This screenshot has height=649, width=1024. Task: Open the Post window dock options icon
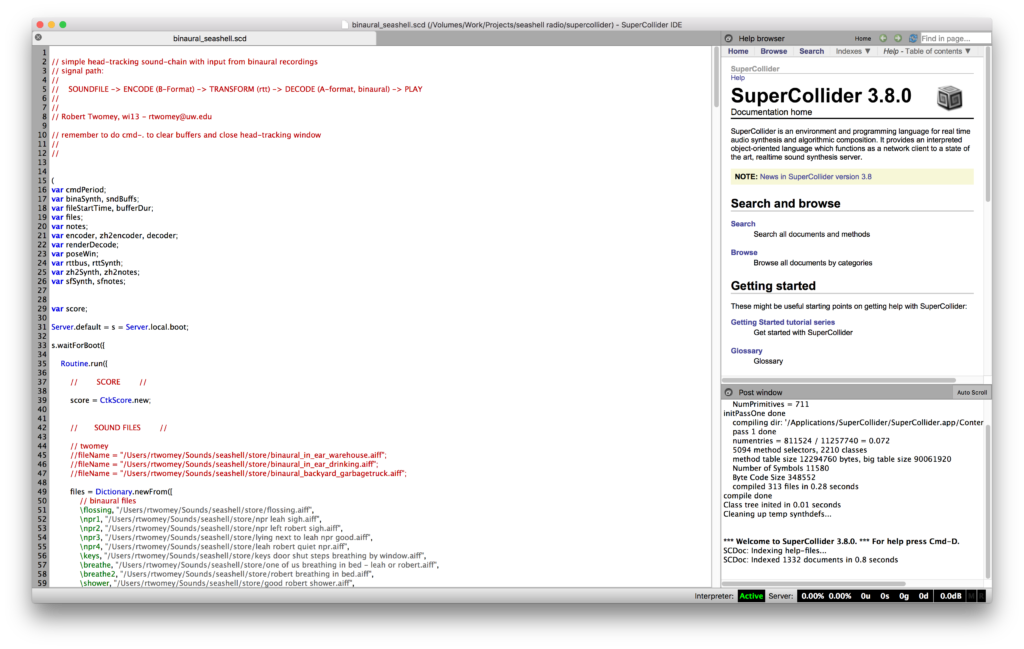[x=729, y=392]
